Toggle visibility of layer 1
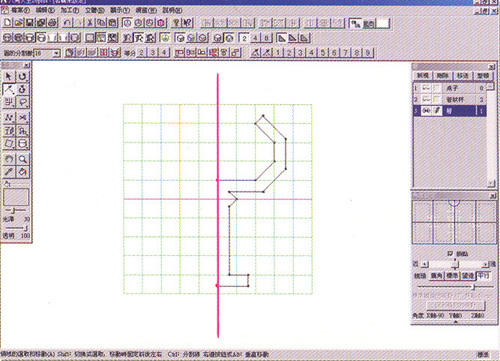The image size is (500, 361). 426,88
